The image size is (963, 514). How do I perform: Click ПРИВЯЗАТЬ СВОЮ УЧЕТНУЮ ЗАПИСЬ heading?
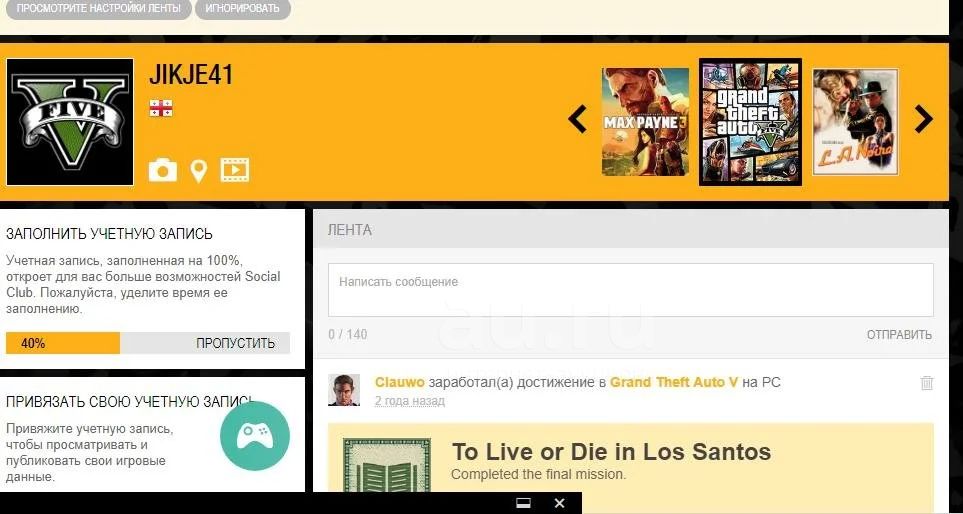[129, 402]
